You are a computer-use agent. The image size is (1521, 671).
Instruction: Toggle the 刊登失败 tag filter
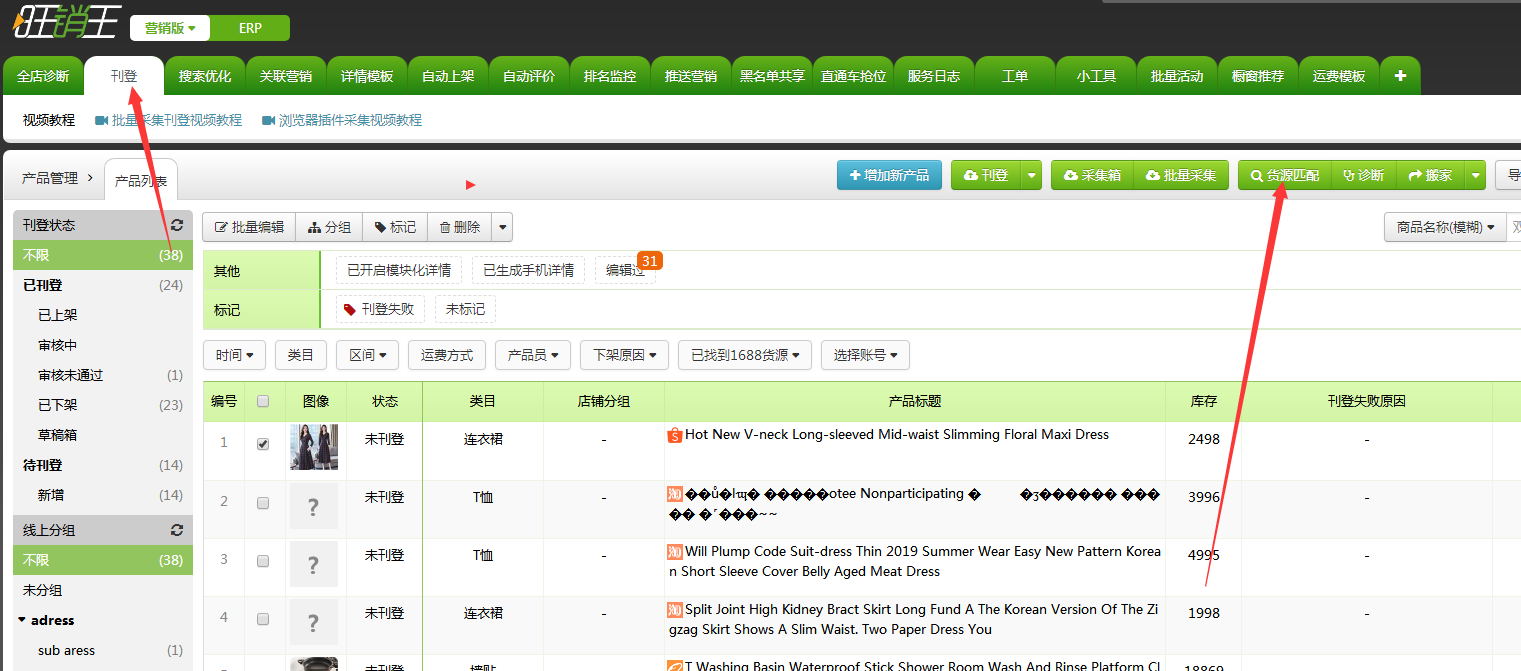pos(380,309)
